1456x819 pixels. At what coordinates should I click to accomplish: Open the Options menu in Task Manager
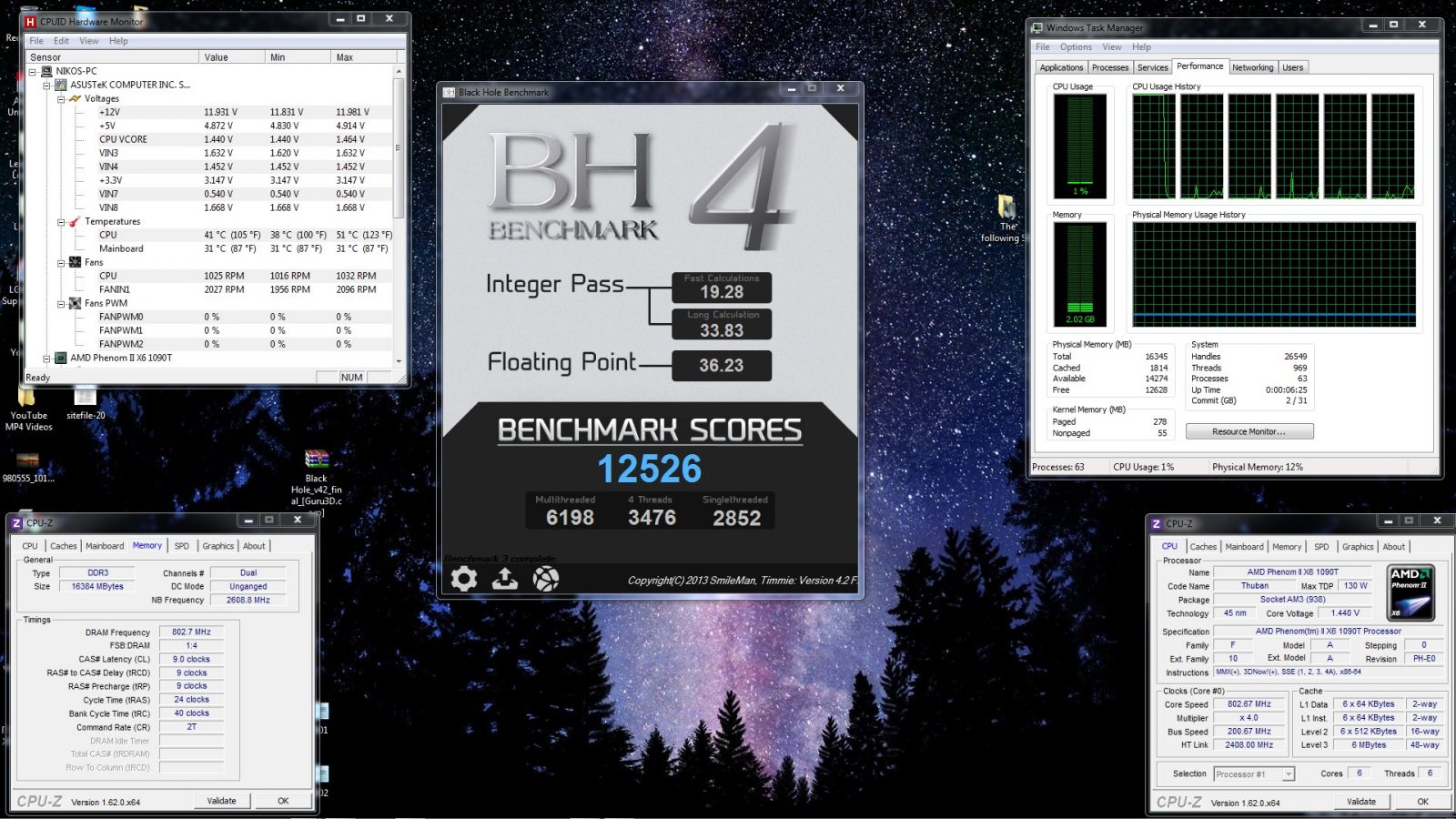click(1076, 47)
